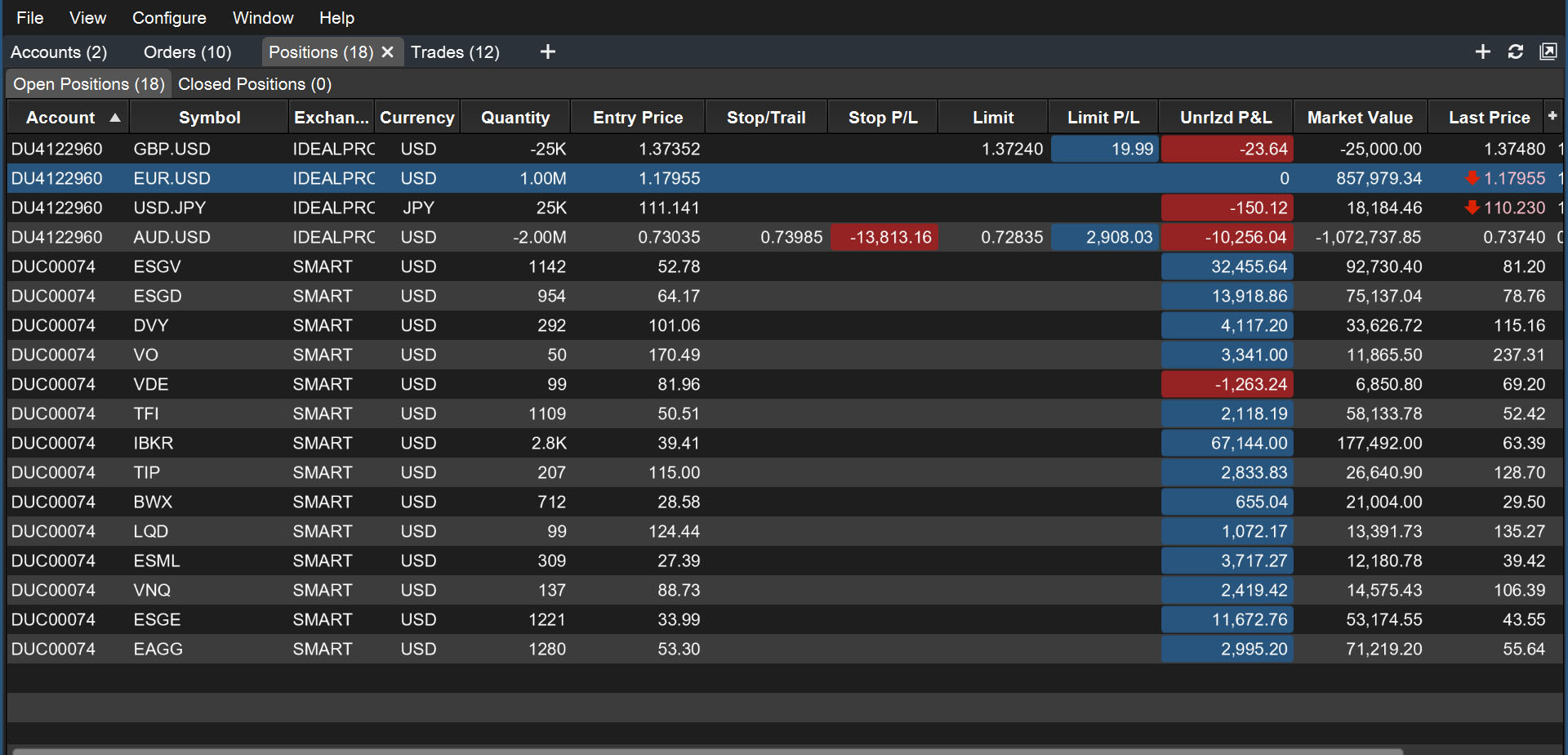Open the Configure menu
The image size is (1568, 755).
point(169,18)
